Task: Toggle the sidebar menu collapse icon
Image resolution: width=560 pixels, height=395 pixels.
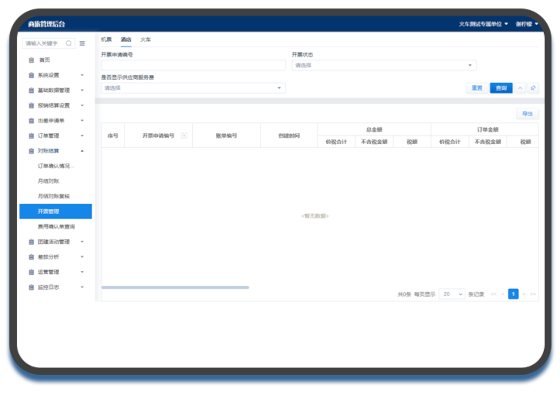Action: pyautogui.click(x=82, y=44)
